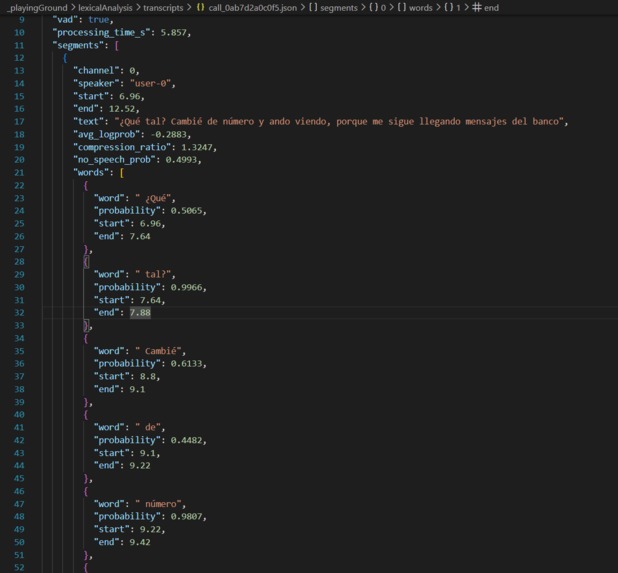Click the speaker value "user-0"
Viewport: 618px width, 573px height.
pos(151,84)
